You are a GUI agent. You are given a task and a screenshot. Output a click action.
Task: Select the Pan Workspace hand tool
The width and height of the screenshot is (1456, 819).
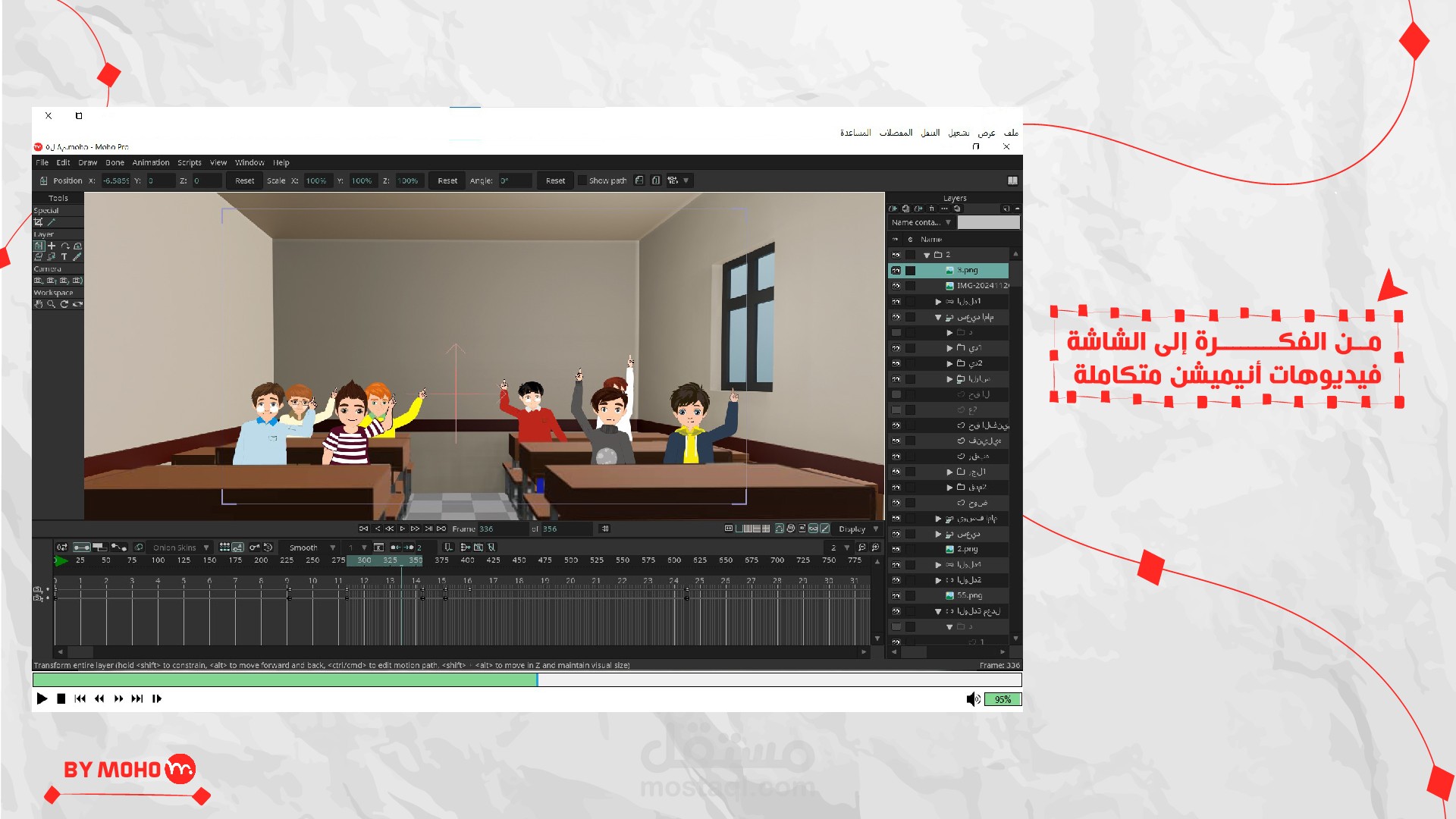(39, 304)
